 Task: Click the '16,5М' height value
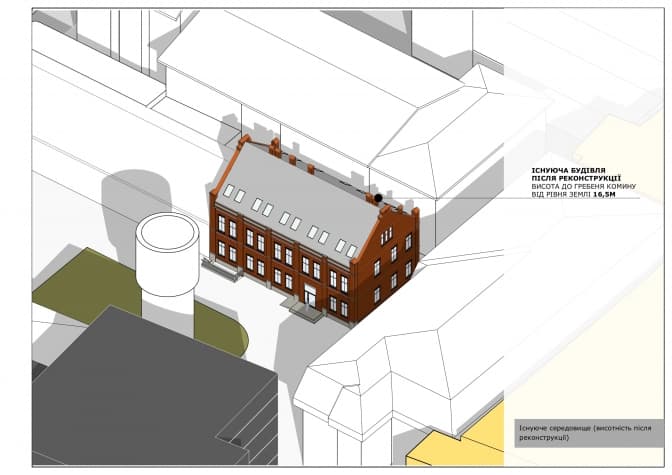click(x=603, y=197)
